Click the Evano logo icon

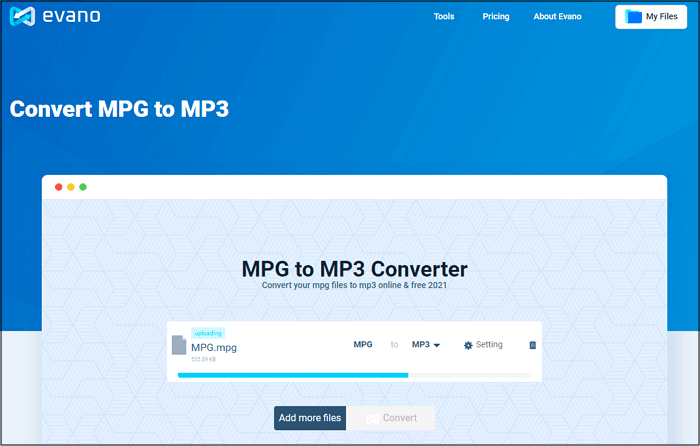click(22, 17)
